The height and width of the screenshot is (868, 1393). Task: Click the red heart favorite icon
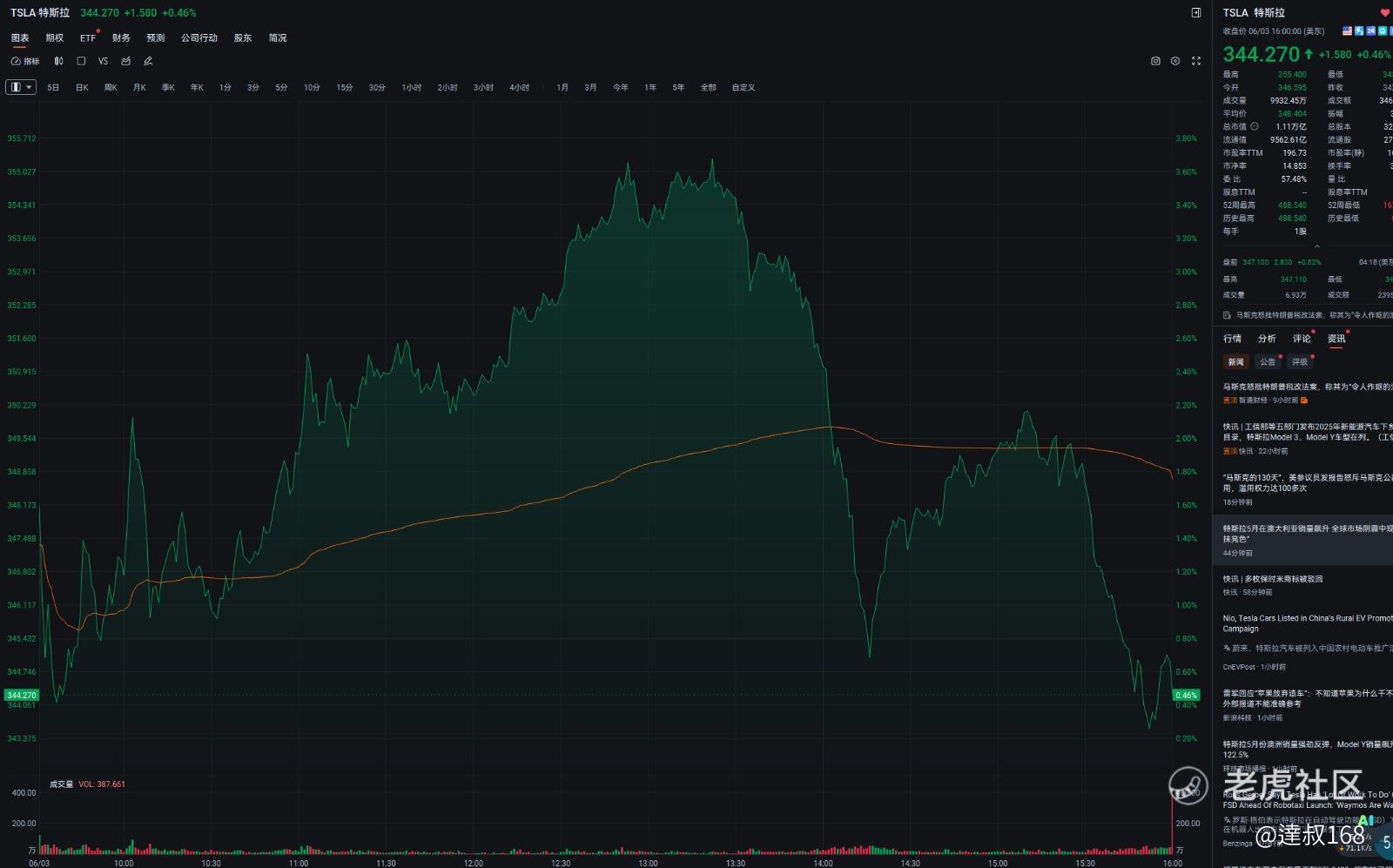coord(1385,12)
